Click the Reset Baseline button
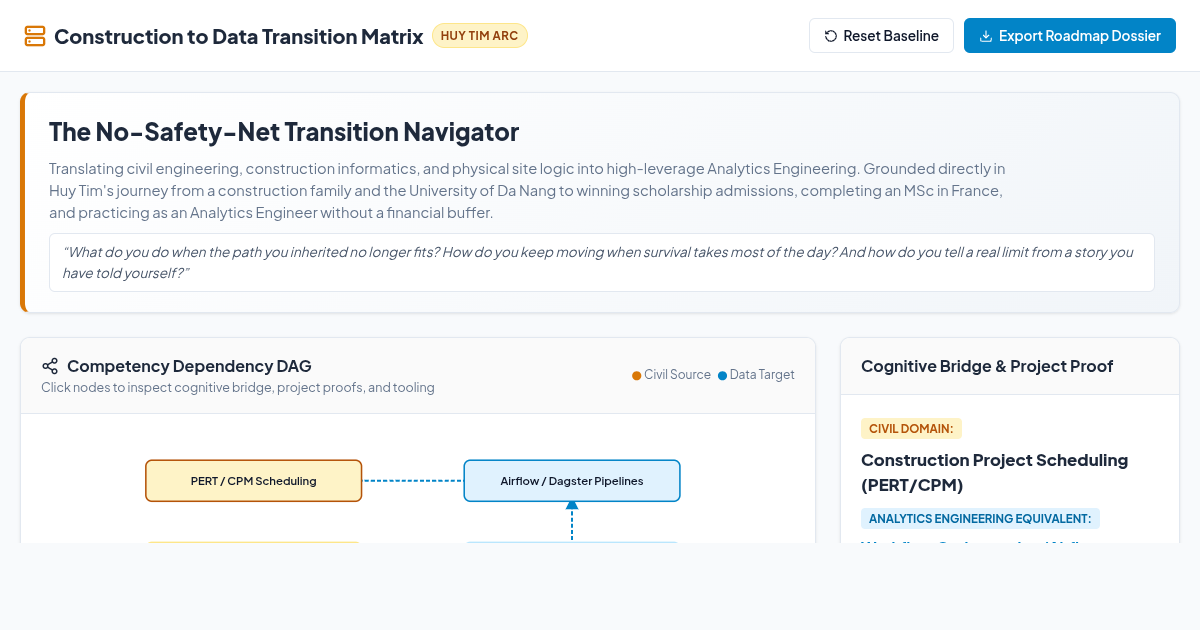The image size is (1200, 630). [x=881, y=36]
